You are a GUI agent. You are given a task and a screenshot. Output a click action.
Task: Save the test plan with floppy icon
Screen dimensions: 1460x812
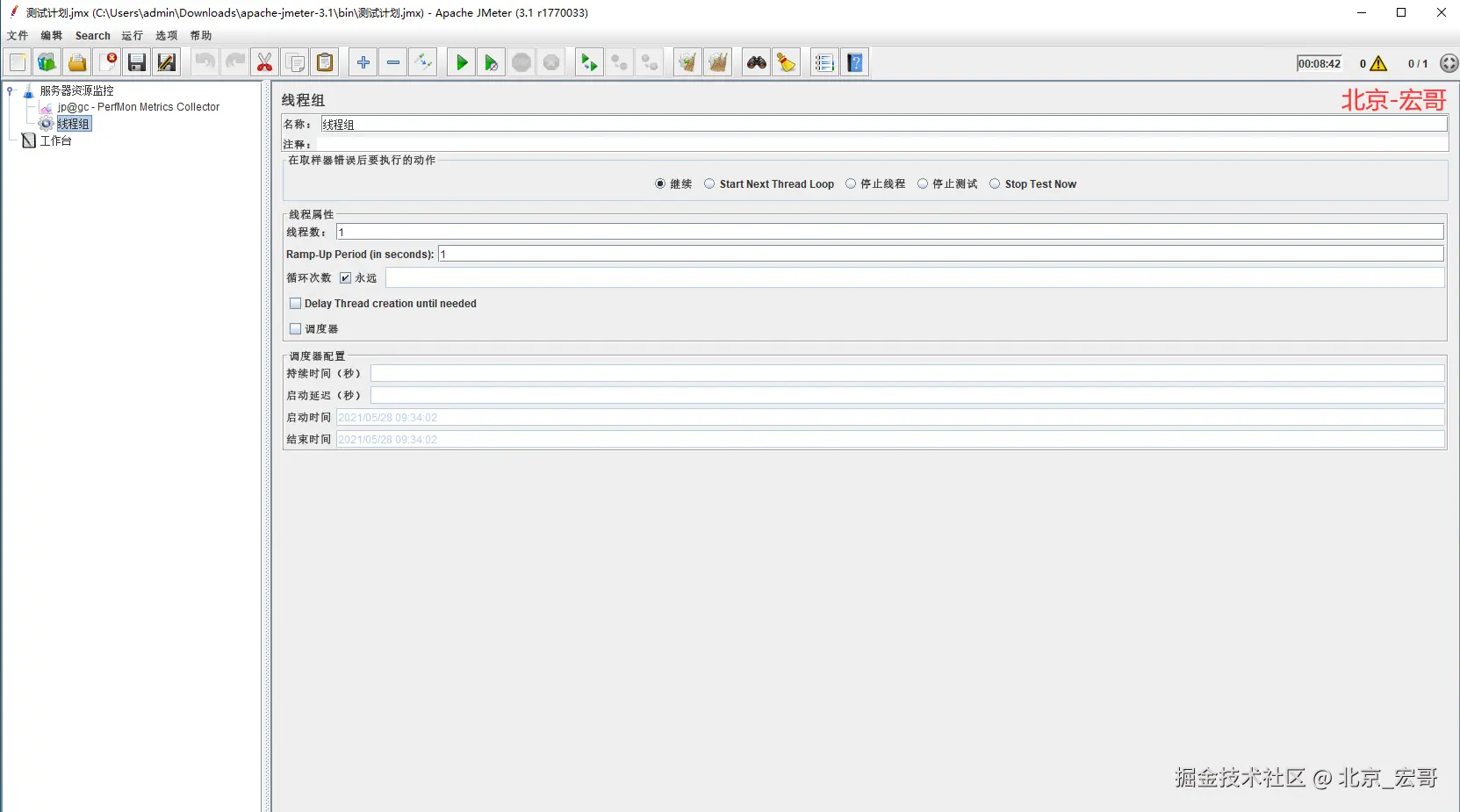[x=137, y=62]
